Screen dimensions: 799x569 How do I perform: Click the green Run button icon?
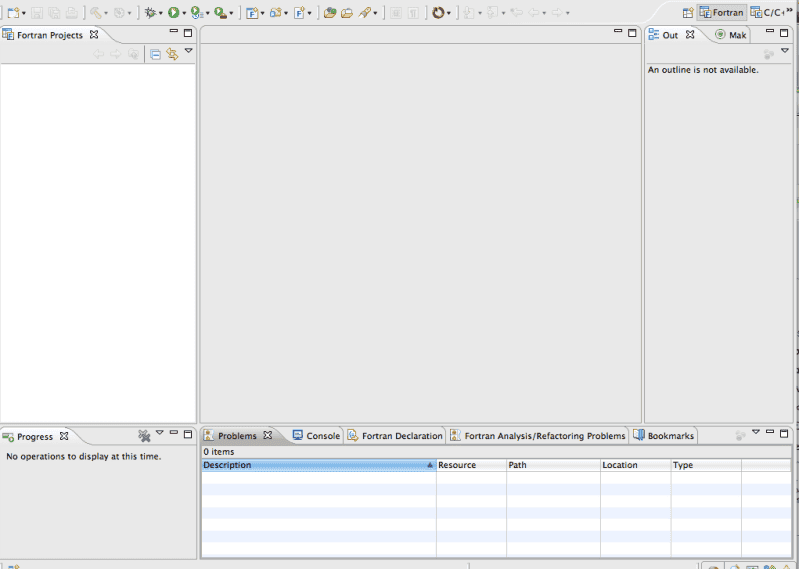pos(173,12)
